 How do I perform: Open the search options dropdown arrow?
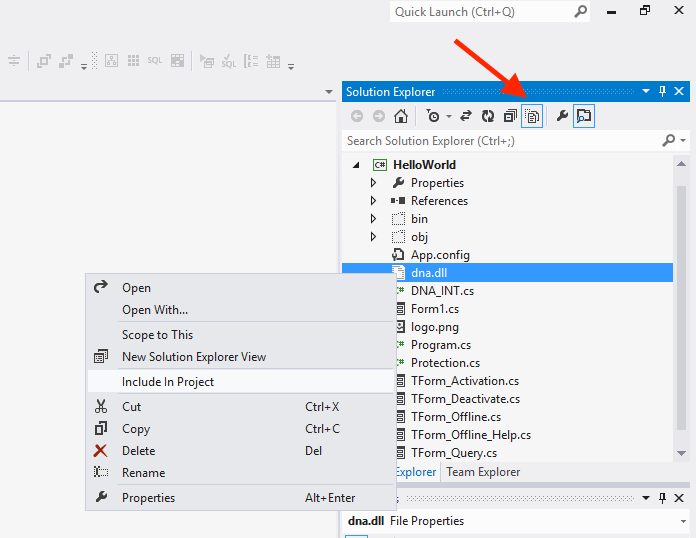point(683,141)
